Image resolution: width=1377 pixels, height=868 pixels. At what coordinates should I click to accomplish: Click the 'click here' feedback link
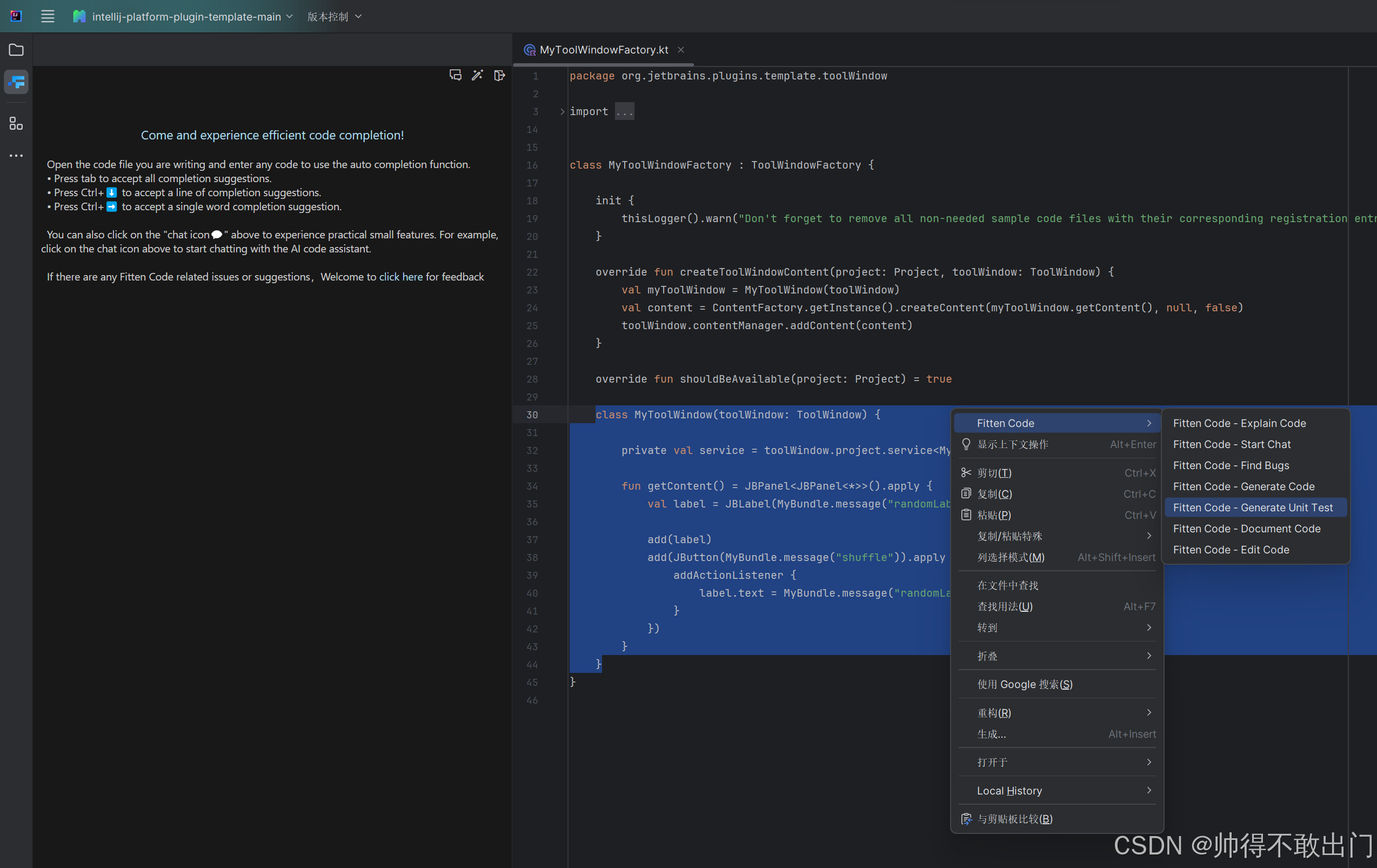pos(401,277)
